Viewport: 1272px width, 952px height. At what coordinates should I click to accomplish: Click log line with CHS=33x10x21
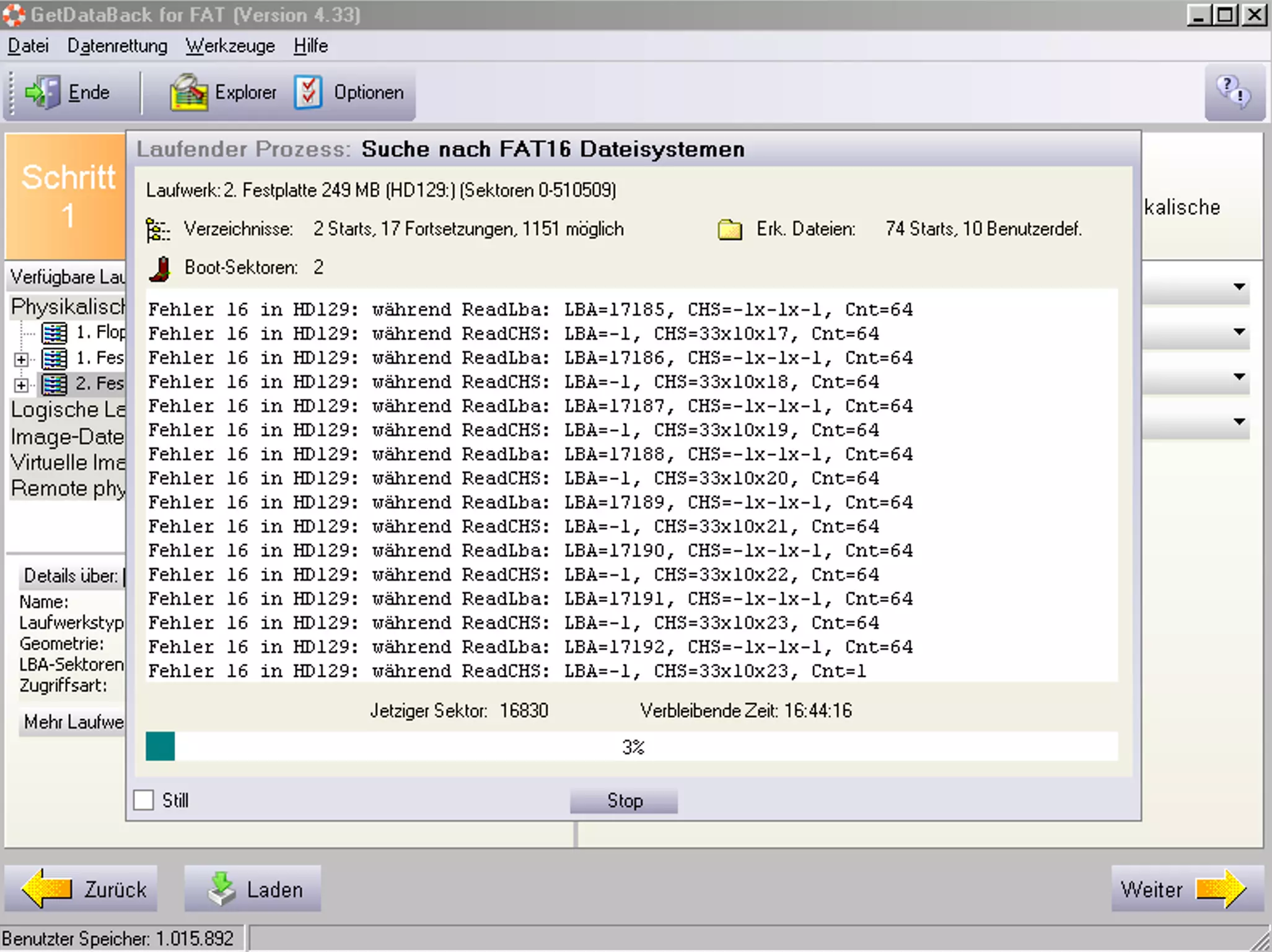[x=514, y=526]
